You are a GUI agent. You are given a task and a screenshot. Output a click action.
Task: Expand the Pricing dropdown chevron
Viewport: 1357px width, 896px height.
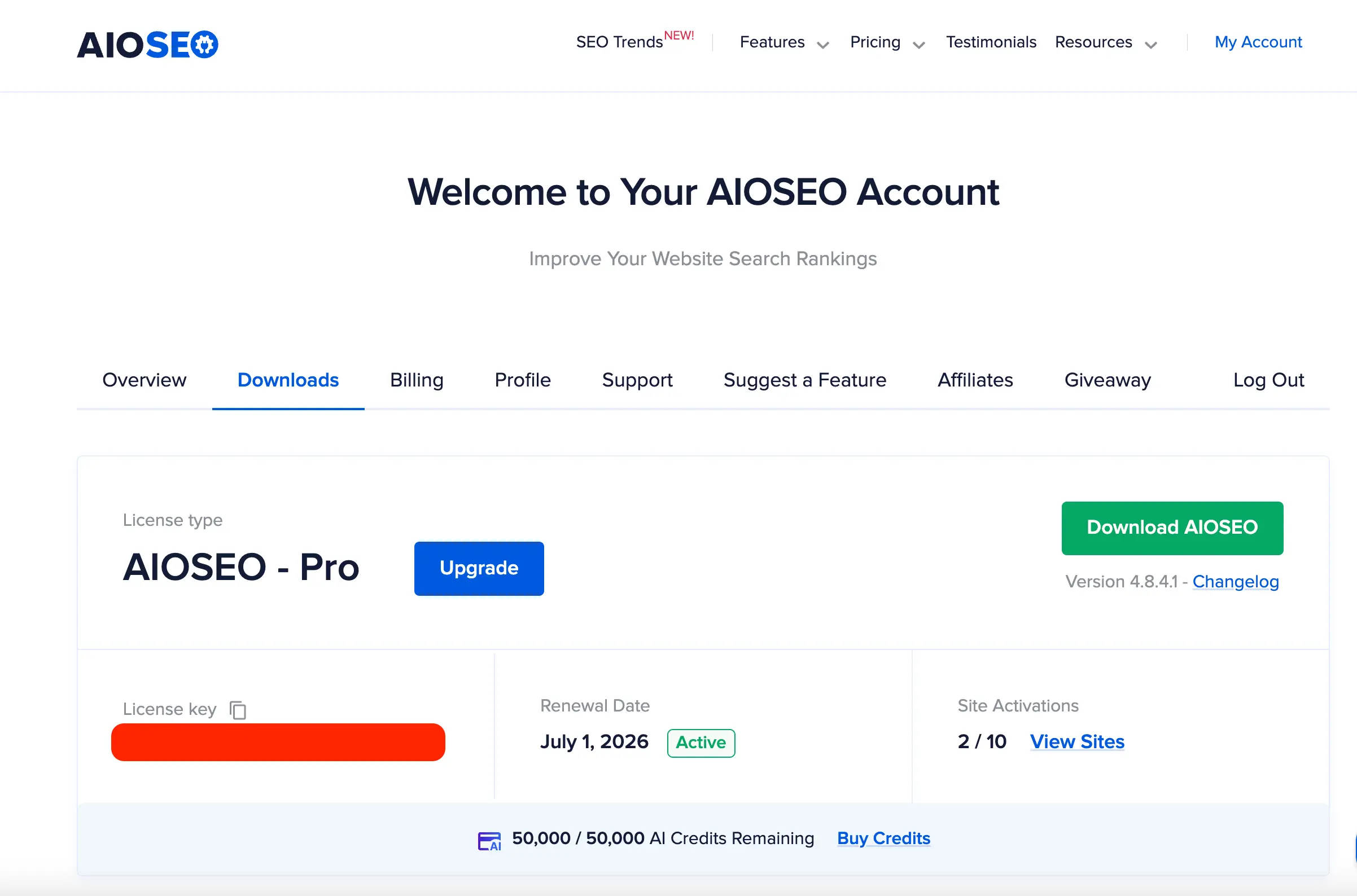(x=919, y=45)
